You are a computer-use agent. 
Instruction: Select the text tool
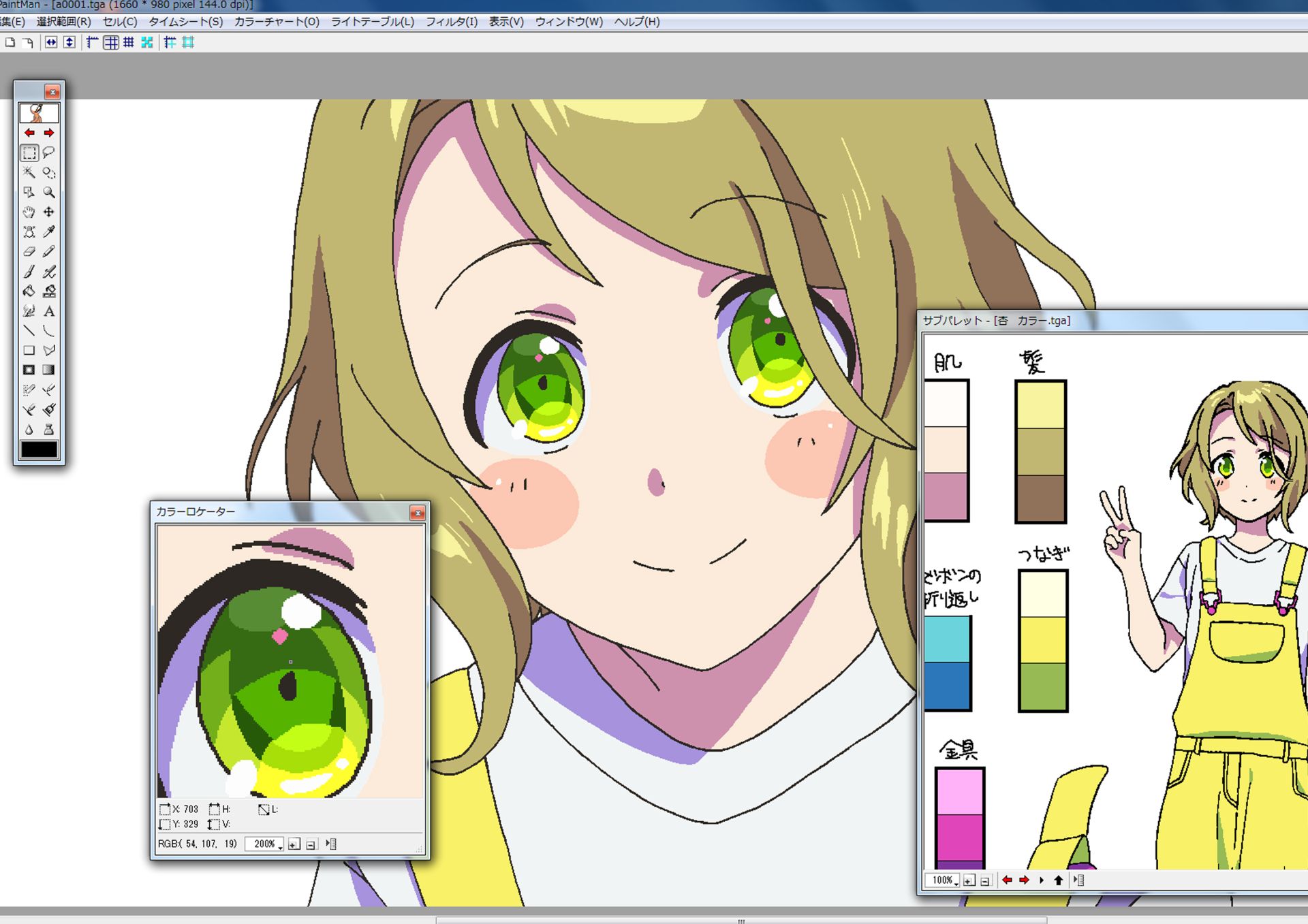click(x=49, y=311)
